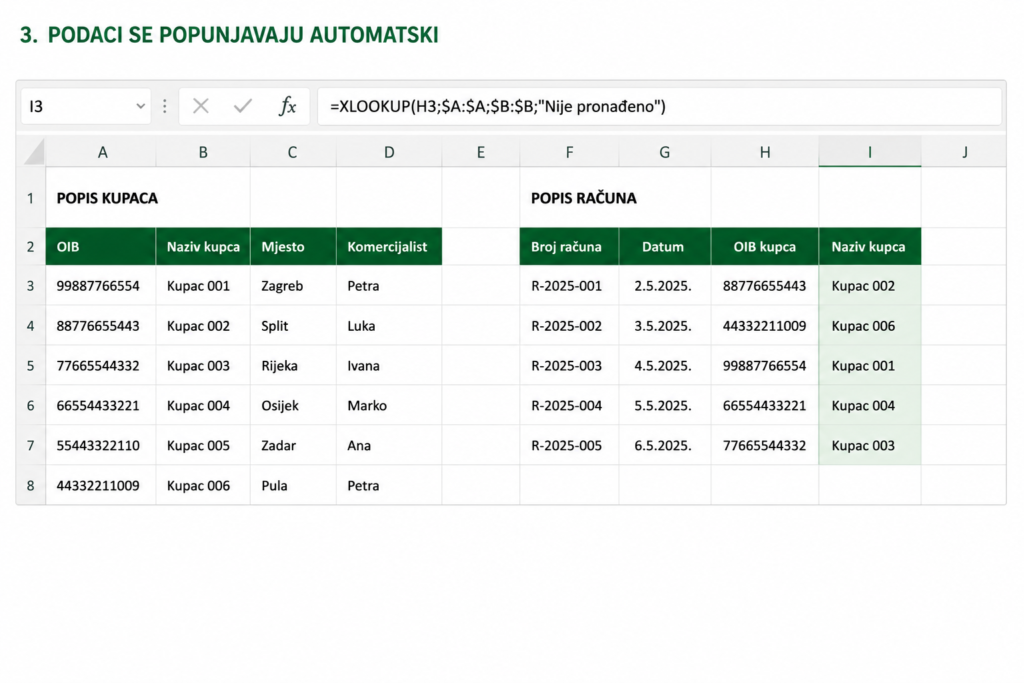
Task: Click the Datum header cell
Action: [x=665, y=246]
